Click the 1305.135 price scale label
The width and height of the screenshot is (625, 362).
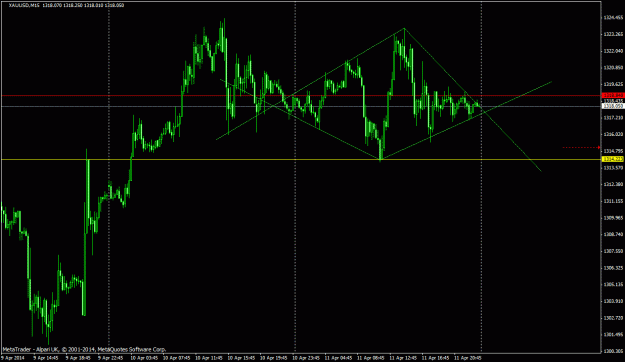tap(613, 285)
